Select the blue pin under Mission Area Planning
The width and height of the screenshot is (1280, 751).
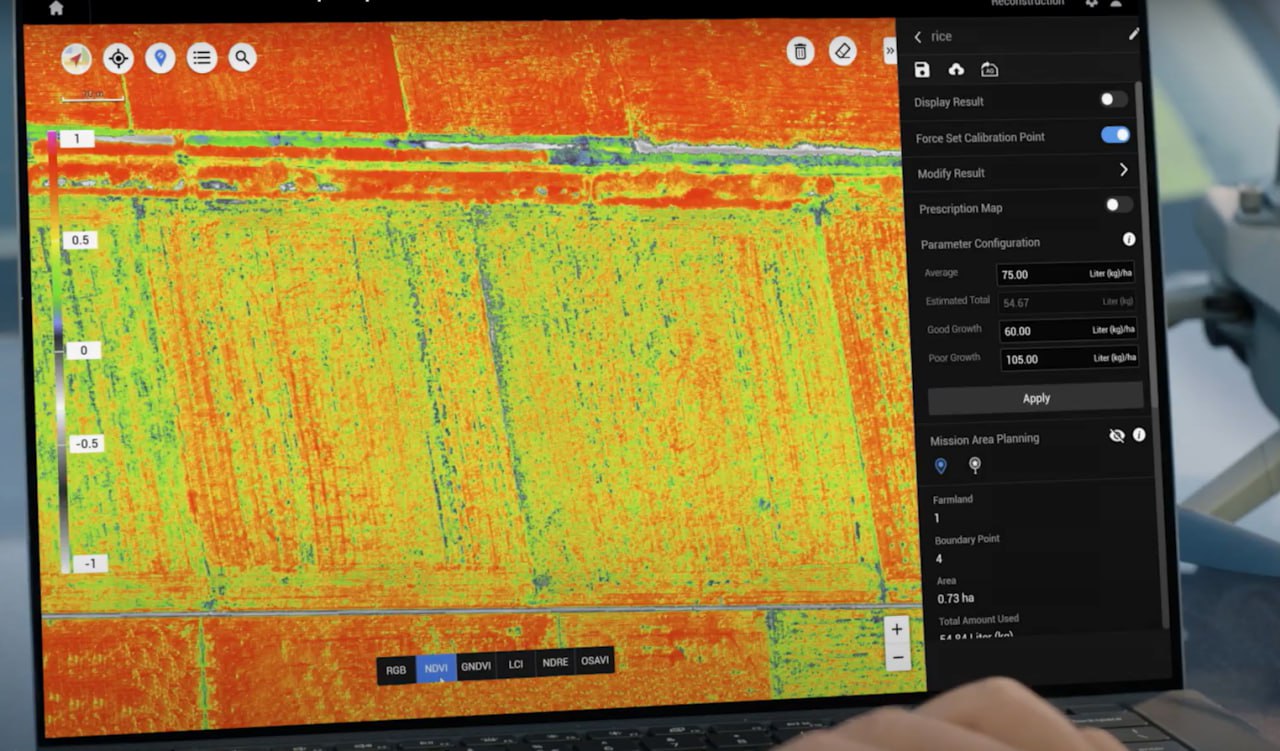941,466
